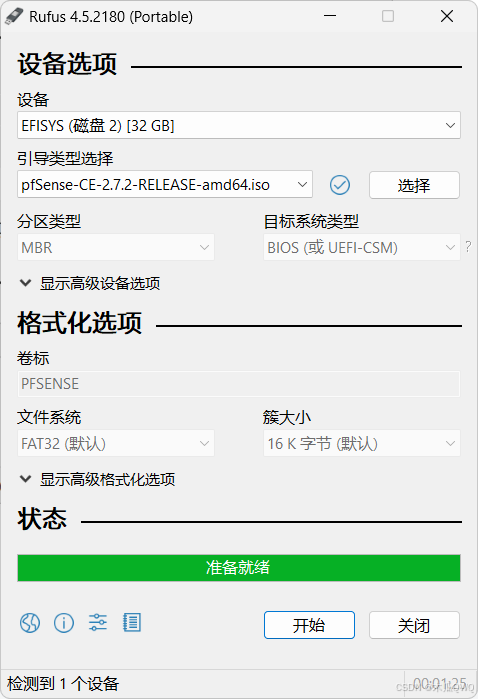Open language selection globe icon

[x=30, y=623]
